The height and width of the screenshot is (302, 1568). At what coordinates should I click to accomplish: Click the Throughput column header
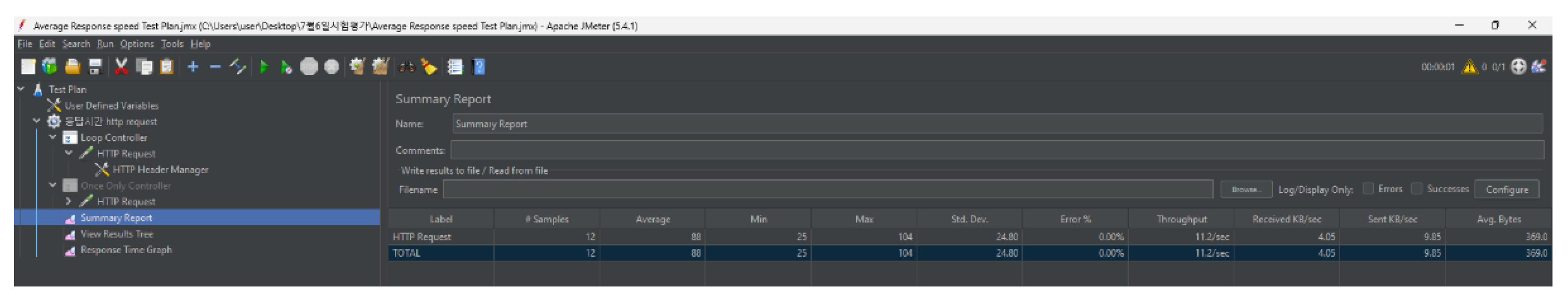[x=1181, y=219]
